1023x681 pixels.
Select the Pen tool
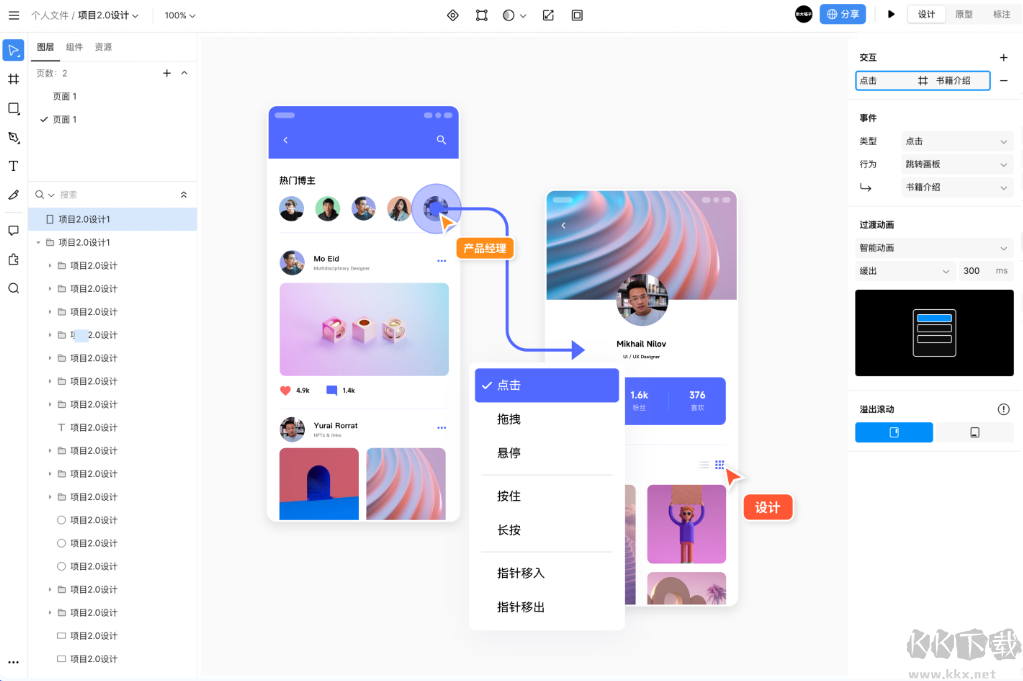14,137
